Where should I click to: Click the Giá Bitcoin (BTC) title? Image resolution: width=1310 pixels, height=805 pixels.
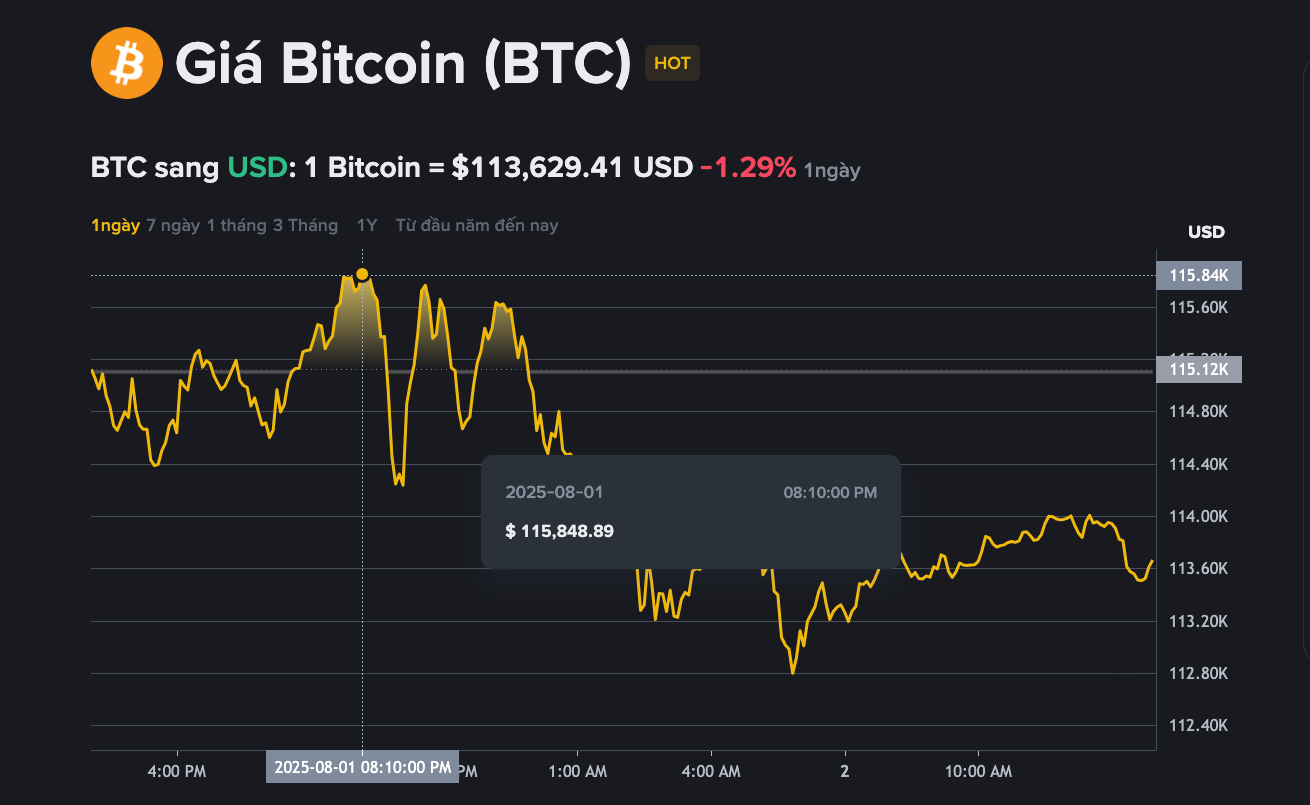coord(400,62)
